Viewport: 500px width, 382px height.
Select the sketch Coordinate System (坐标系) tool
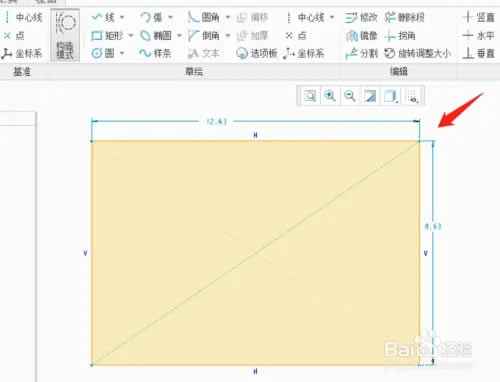[x=304, y=53]
